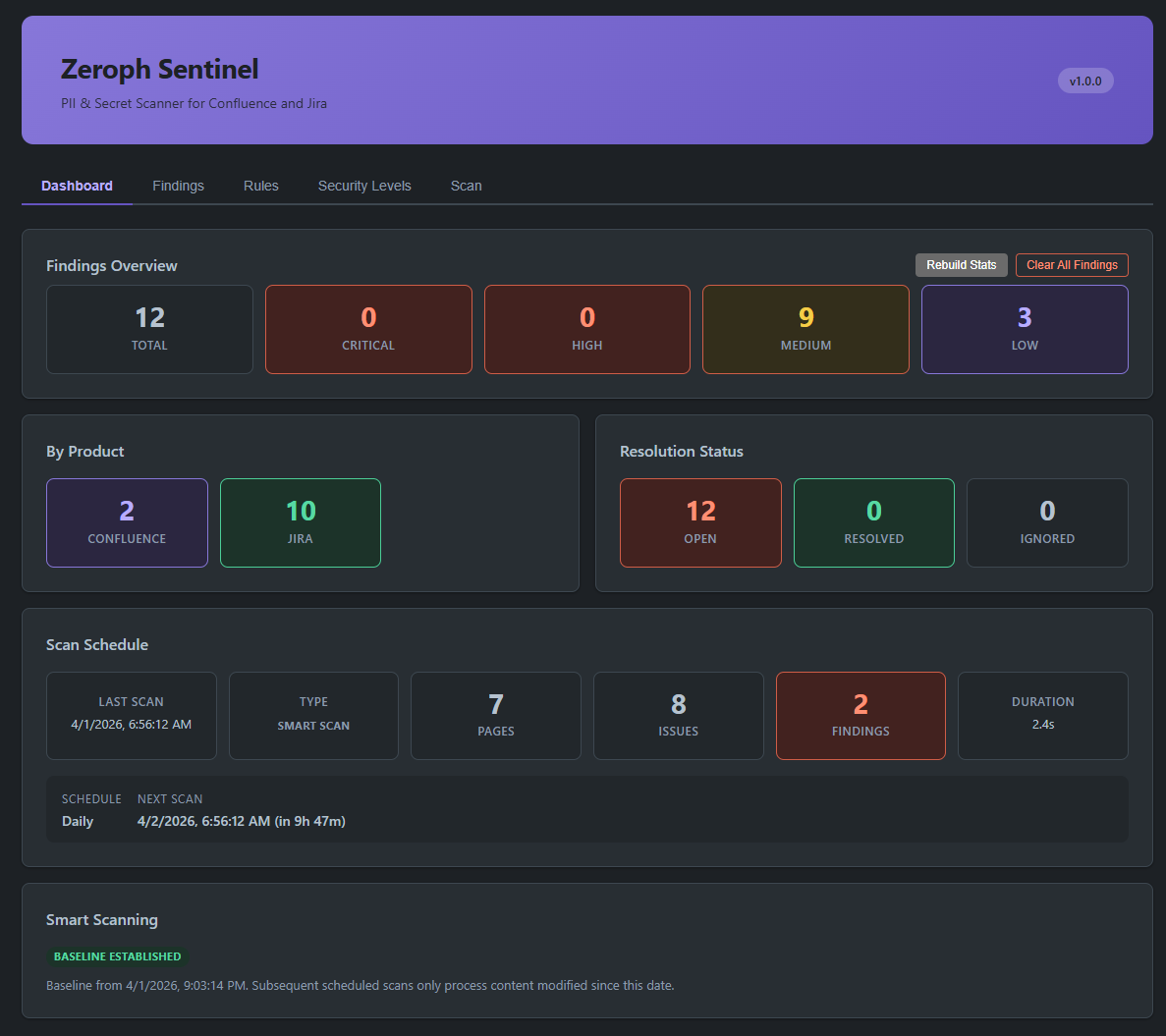
Task: Select the 12 Total findings card
Action: [x=149, y=329]
